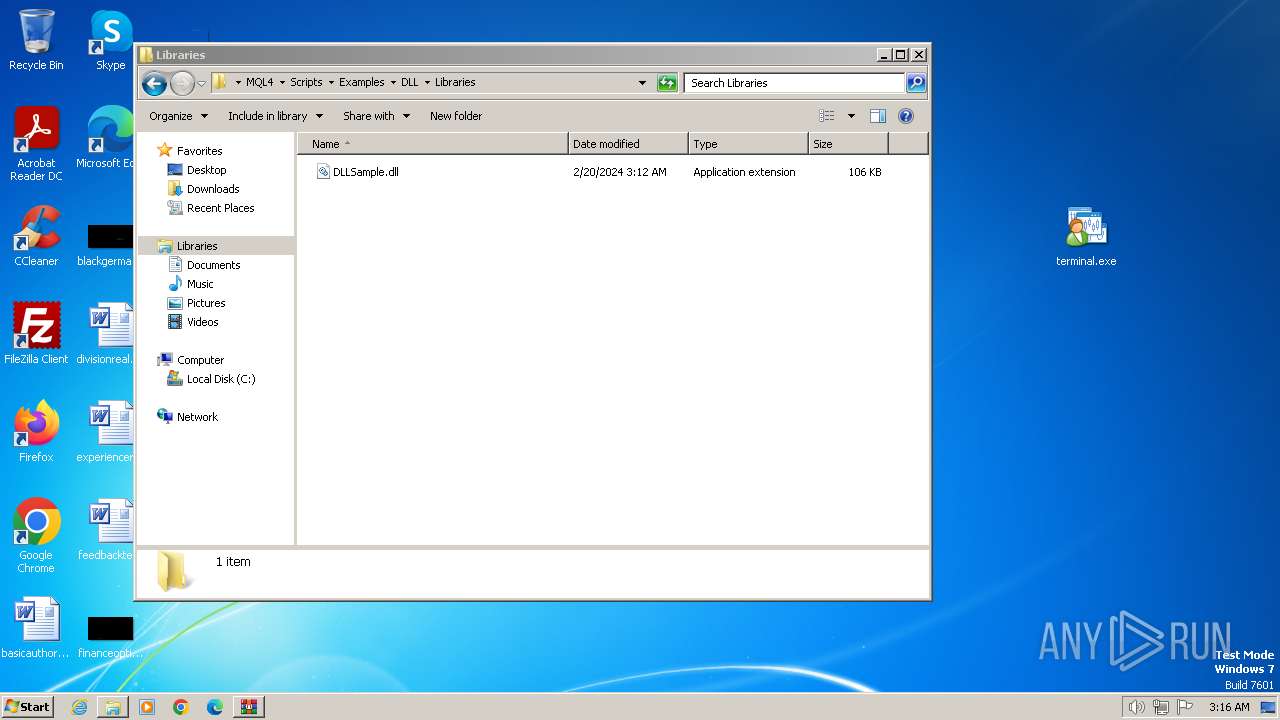
Task: Open the view options dropdown arrow
Action: pyautogui.click(x=851, y=116)
